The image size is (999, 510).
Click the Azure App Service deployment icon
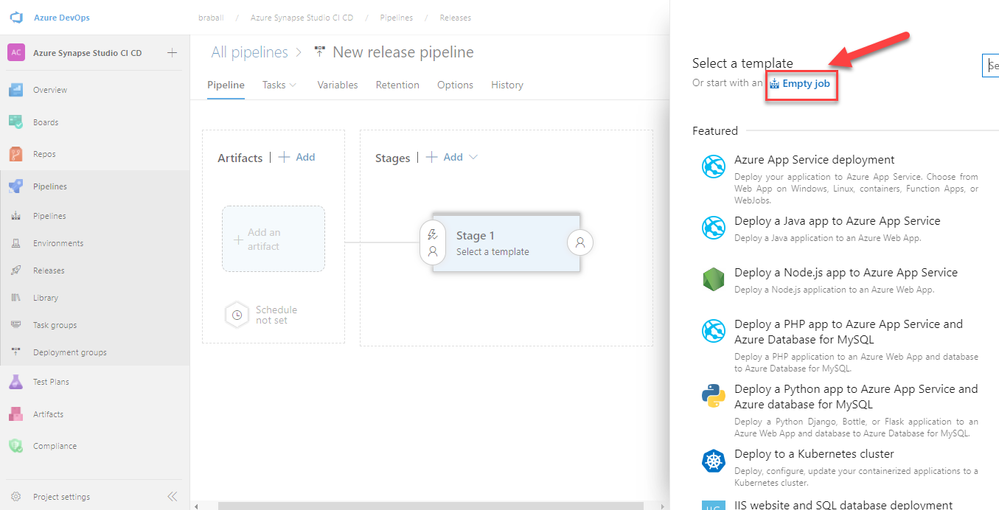(713, 166)
